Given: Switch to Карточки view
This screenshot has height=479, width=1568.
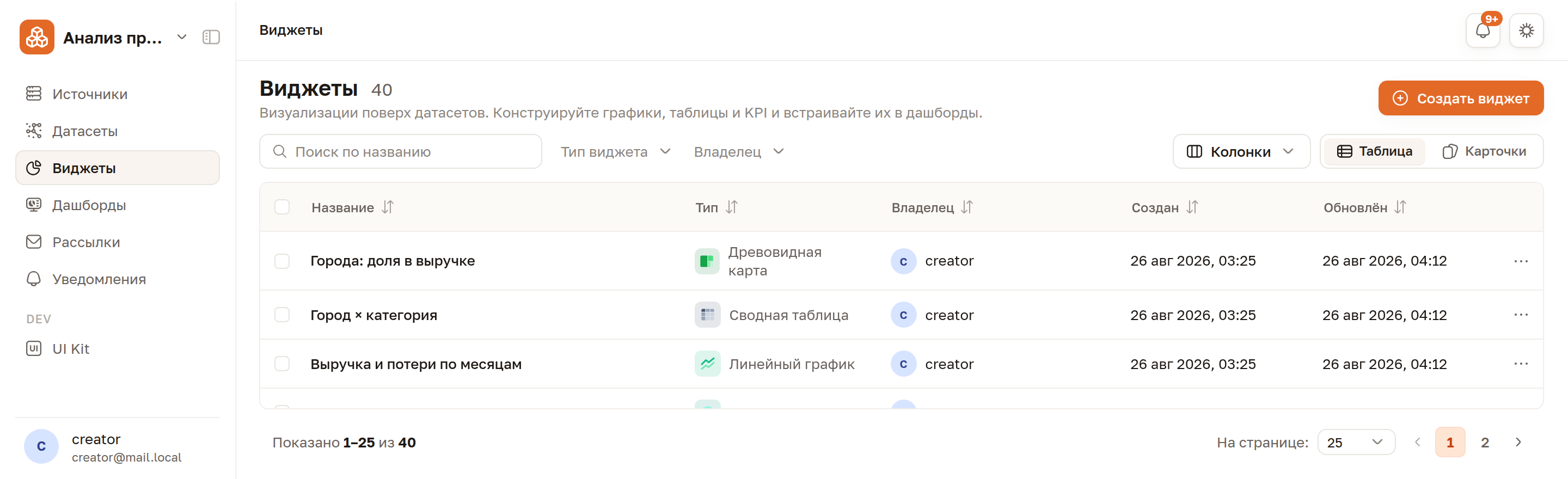Looking at the screenshot, I should pyautogui.click(x=1484, y=151).
